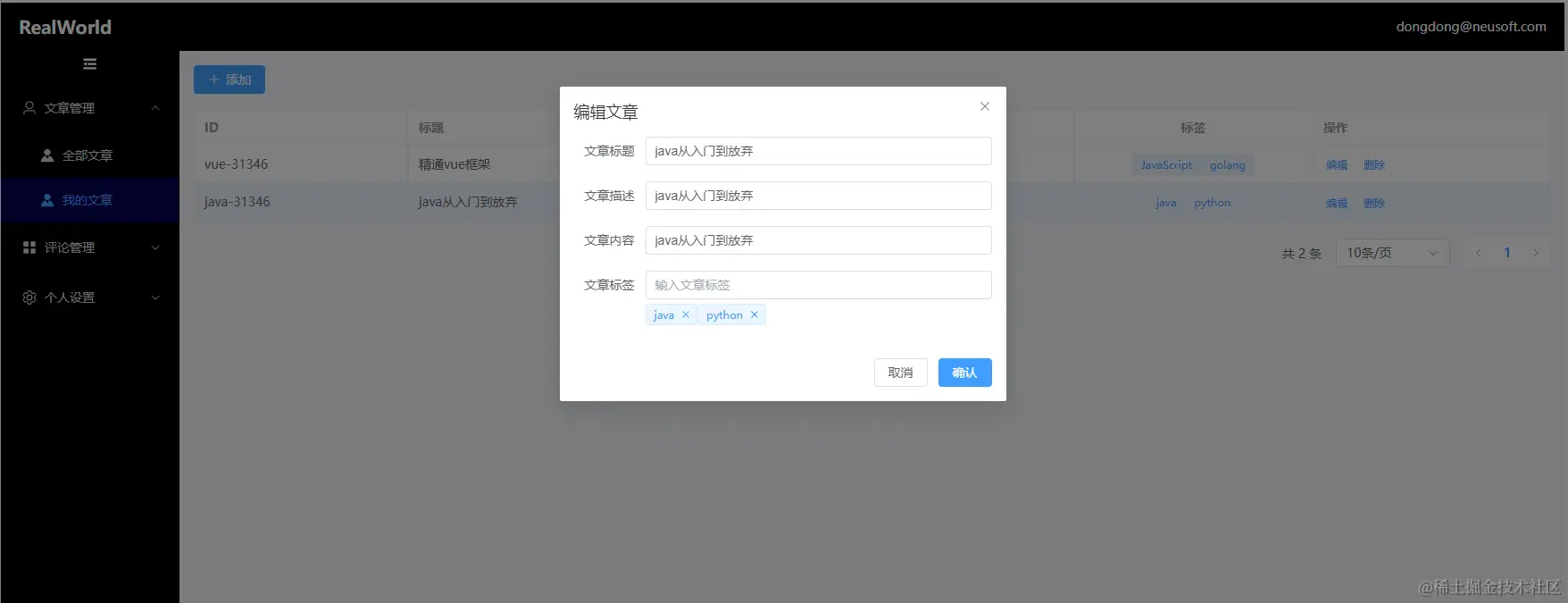Click the 确认 button

[964, 373]
